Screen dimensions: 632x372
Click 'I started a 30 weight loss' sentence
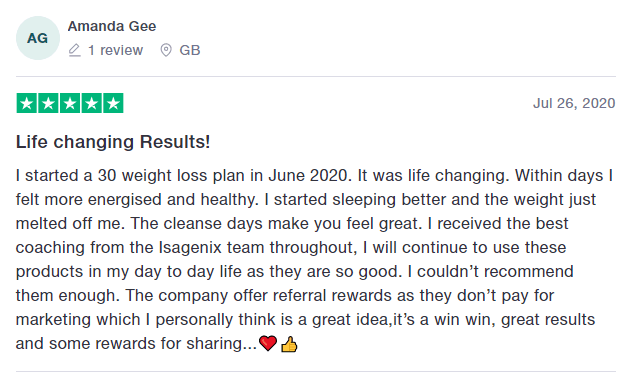coord(112,176)
